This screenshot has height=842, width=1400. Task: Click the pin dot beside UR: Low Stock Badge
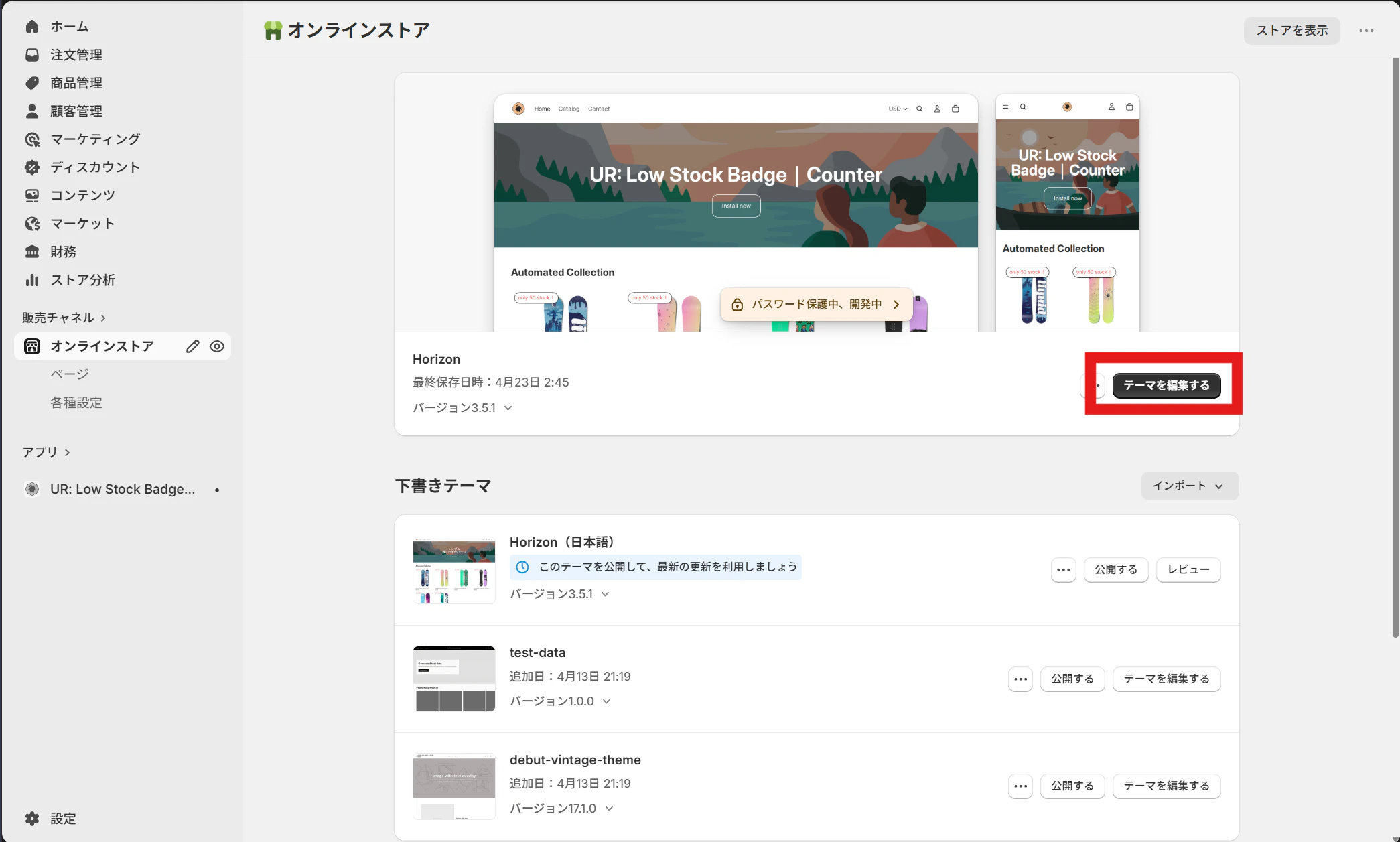click(x=217, y=490)
